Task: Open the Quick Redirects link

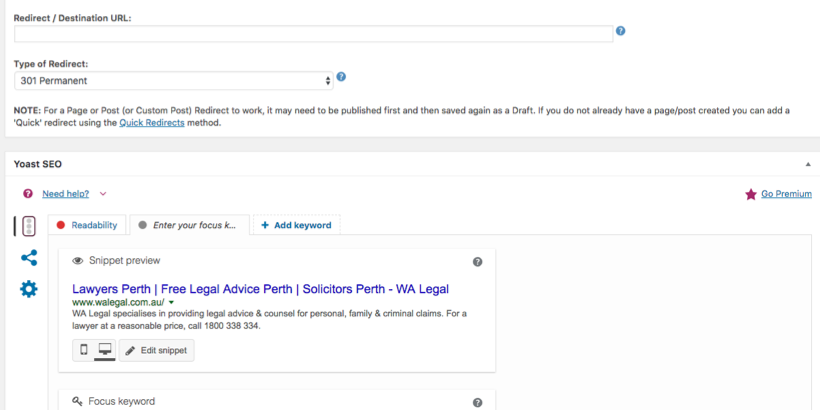Action: click(x=150, y=124)
